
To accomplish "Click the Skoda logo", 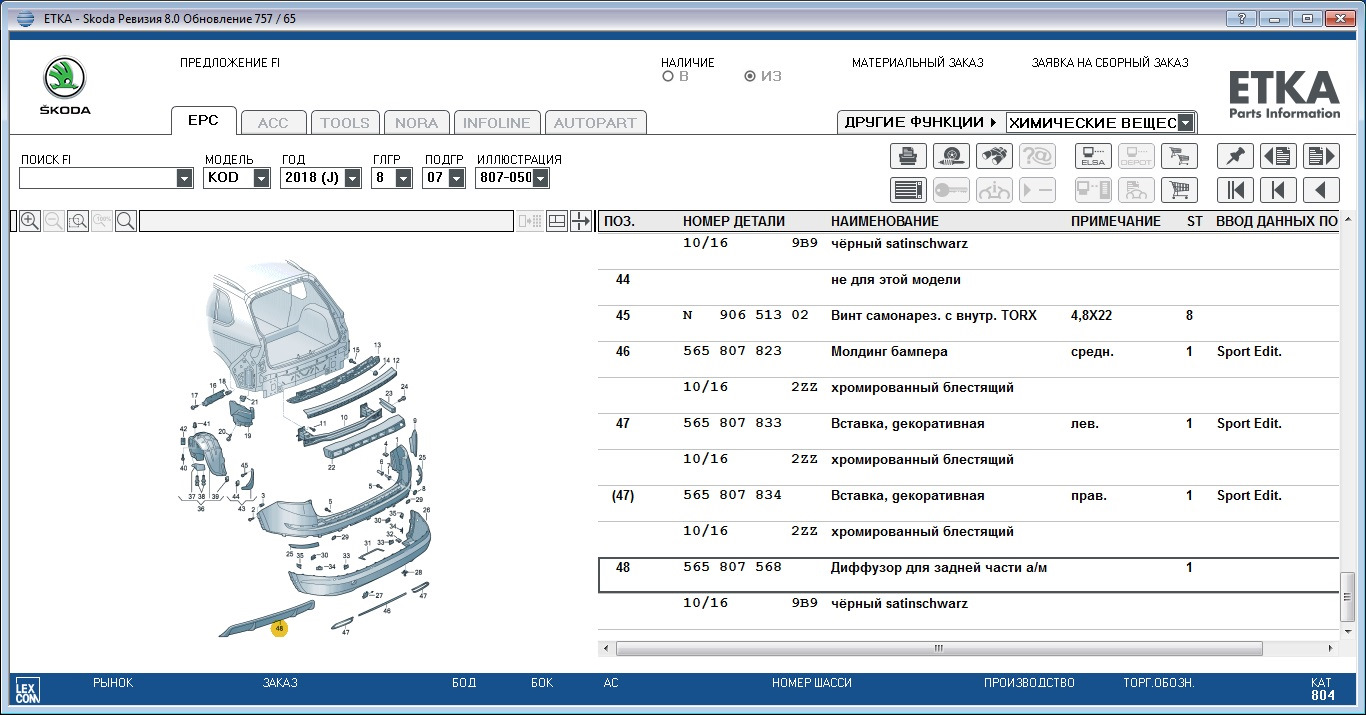I will coord(65,86).
